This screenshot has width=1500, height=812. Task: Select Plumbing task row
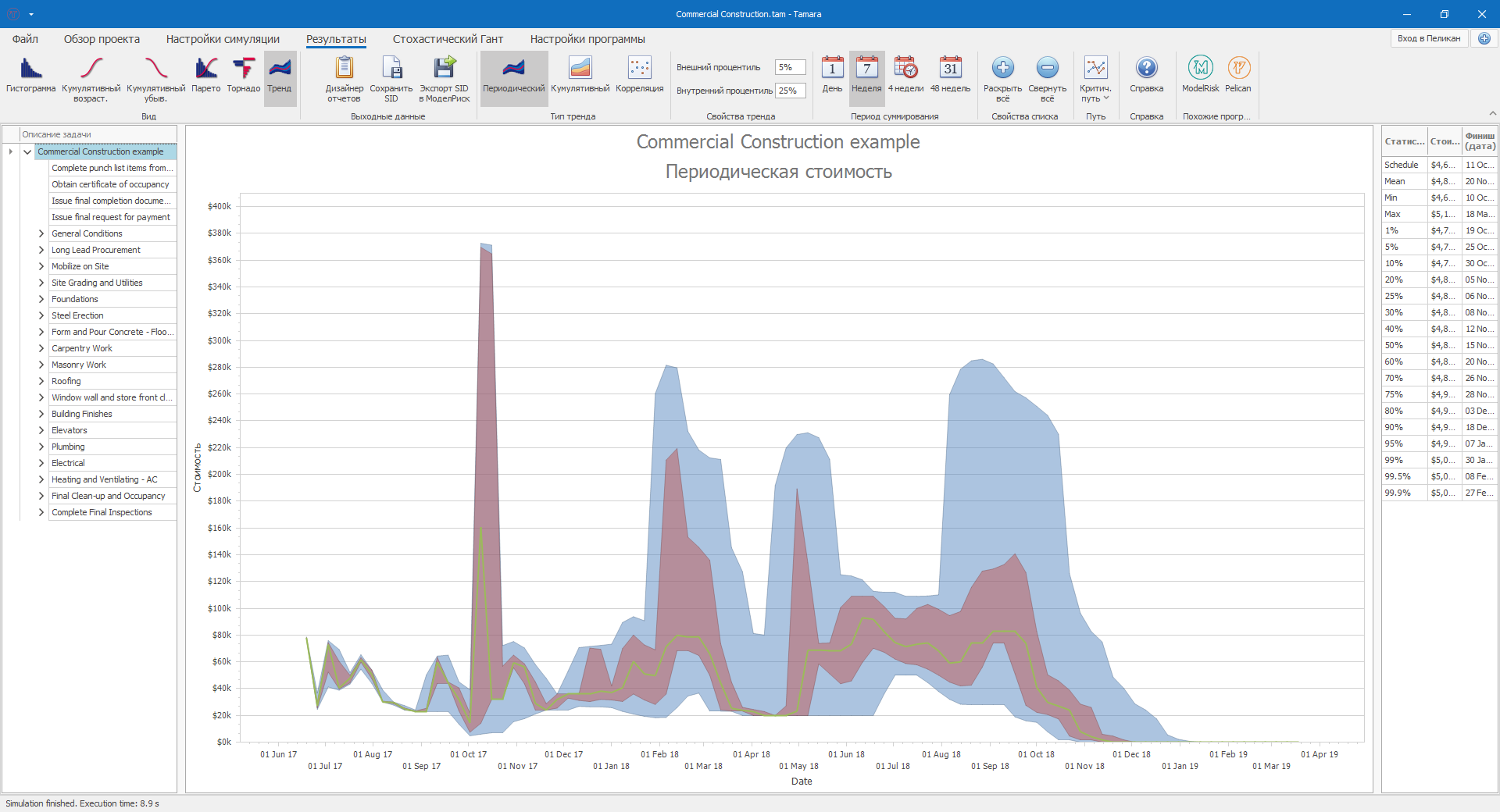pyautogui.click(x=112, y=447)
